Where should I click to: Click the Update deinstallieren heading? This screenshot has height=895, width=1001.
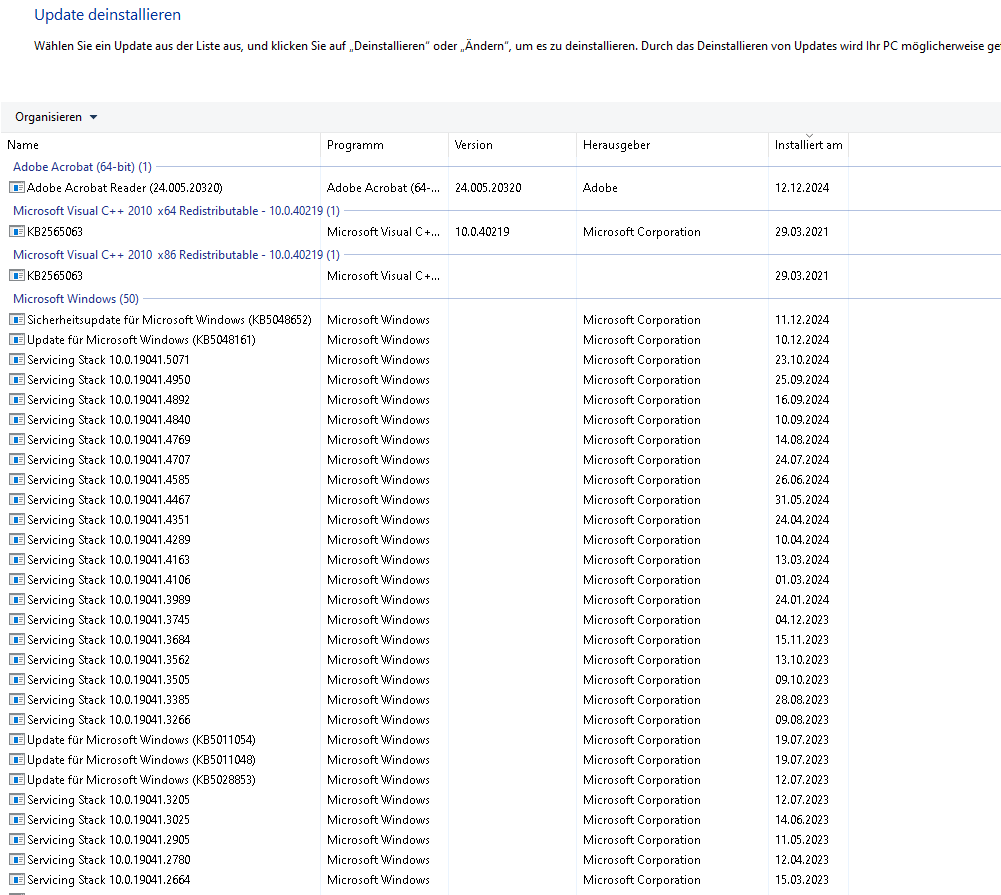coord(107,15)
